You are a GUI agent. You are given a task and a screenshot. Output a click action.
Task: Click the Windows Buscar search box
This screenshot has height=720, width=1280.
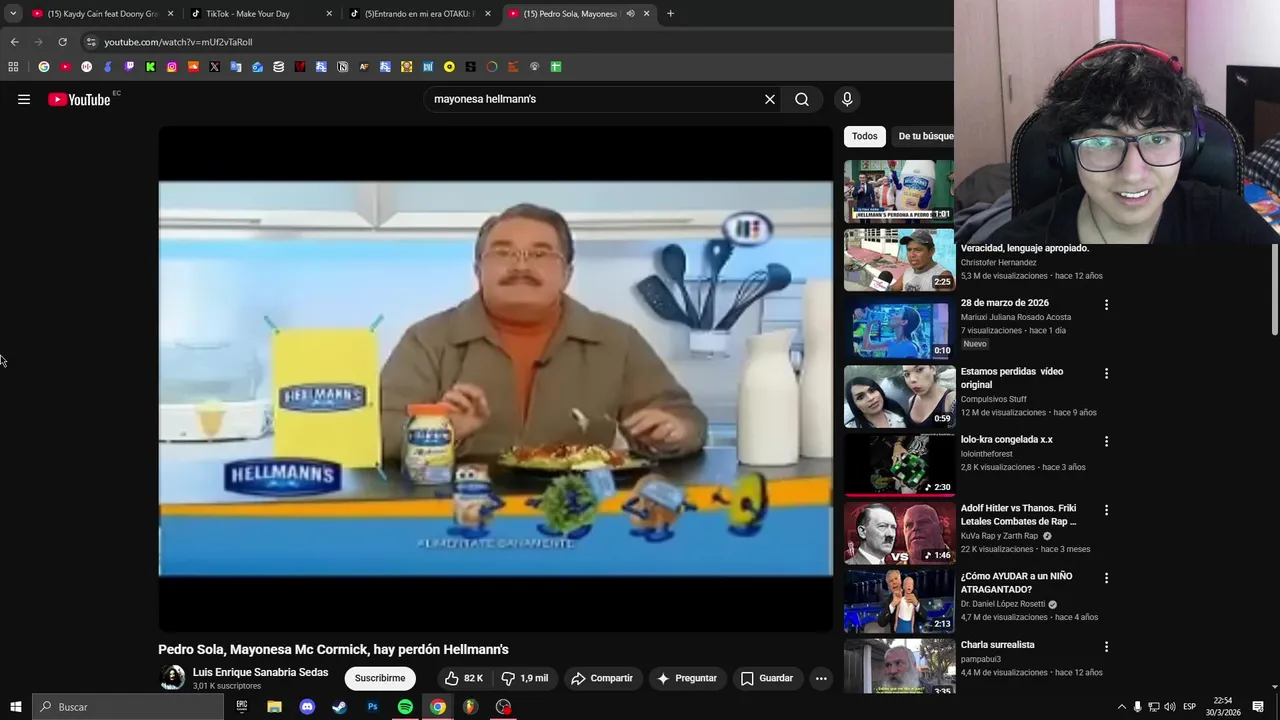pyautogui.click(x=128, y=707)
